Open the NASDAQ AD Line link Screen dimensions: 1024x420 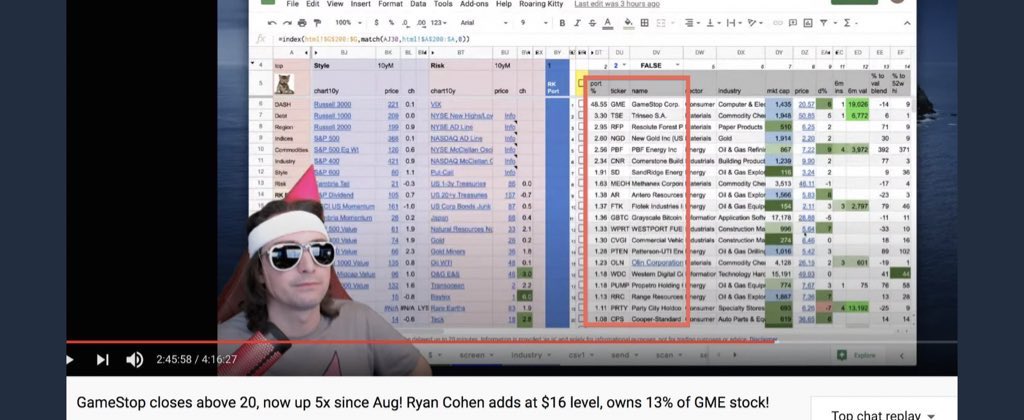click(x=456, y=138)
